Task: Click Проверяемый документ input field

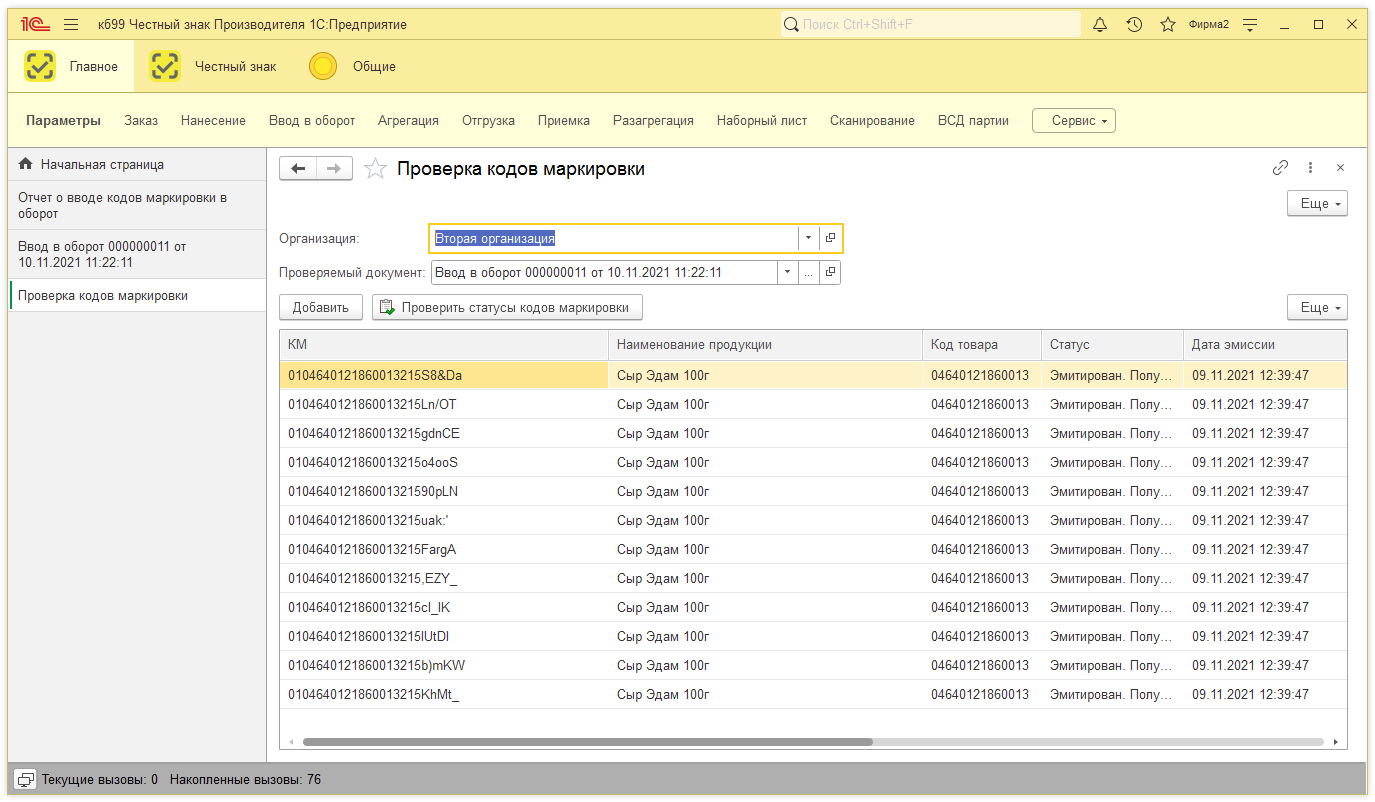Action: click(x=603, y=272)
